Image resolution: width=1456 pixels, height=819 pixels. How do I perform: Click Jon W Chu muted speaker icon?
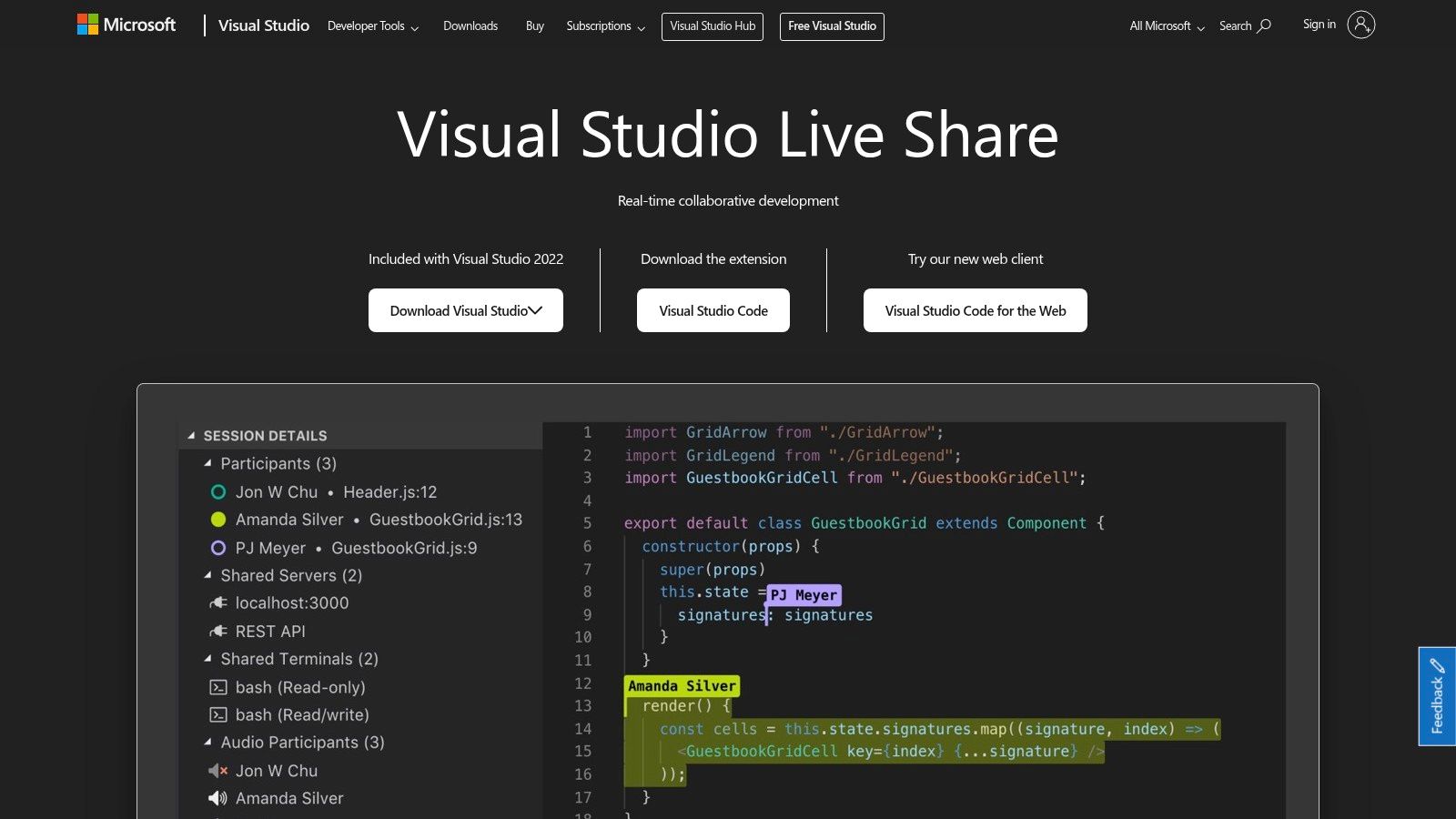[x=218, y=771]
